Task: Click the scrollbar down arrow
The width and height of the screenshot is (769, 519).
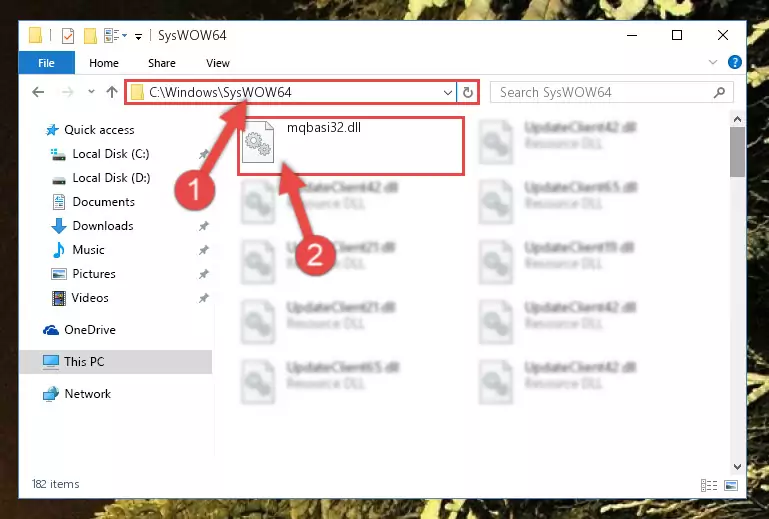Action: point(737,467)
